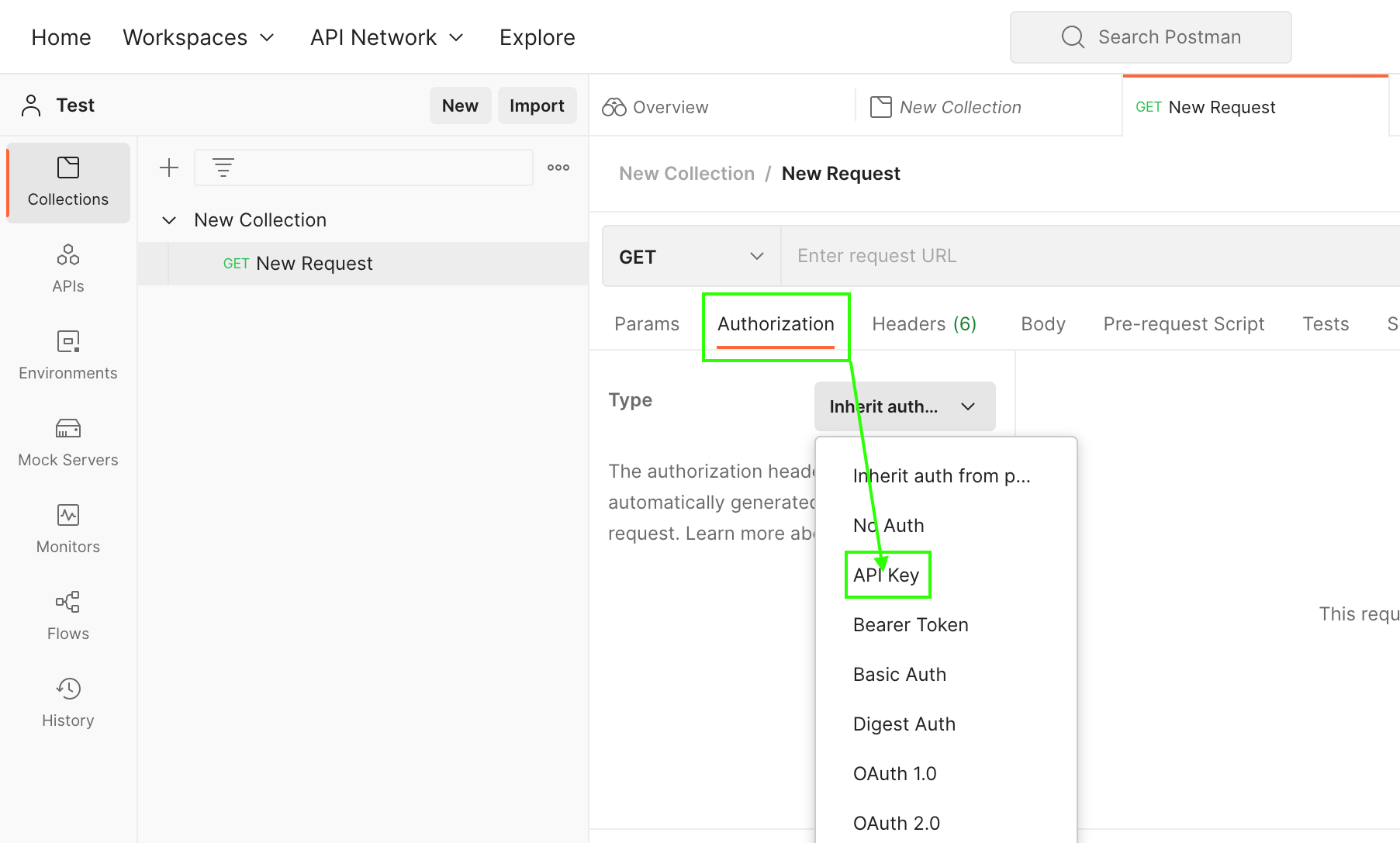The width and height of the screenshot is (1400, 843).
Task: Switch to the Params tab
Action: (647, 324)
